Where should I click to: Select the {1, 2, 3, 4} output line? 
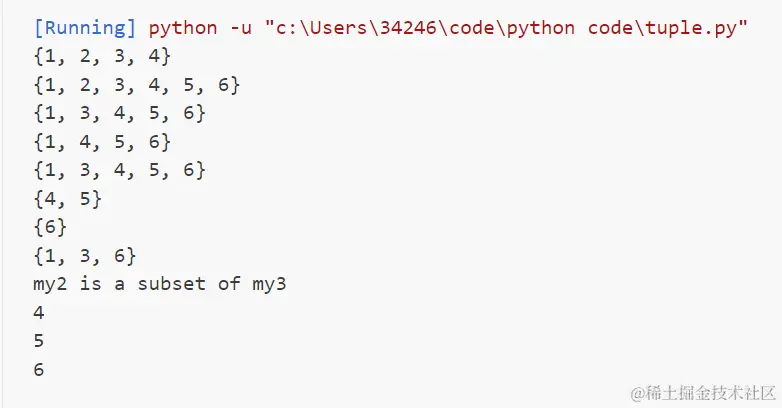click(102, 56)
